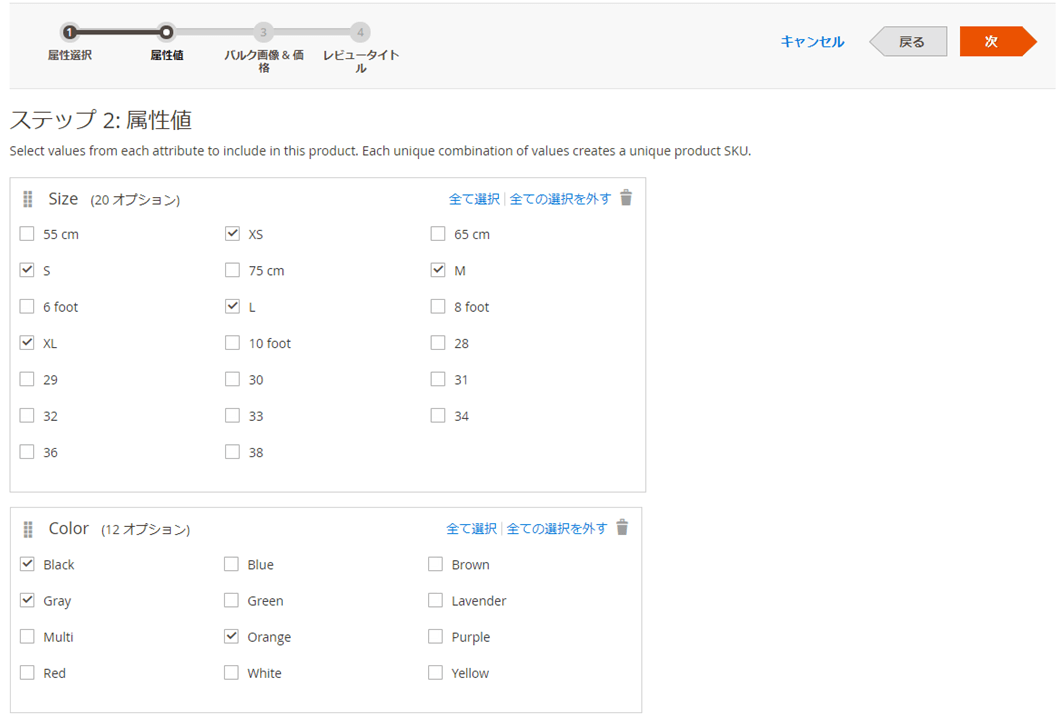Click the キャンセル link
This screenshot has width=1061, height=724.
click(811, 41)
